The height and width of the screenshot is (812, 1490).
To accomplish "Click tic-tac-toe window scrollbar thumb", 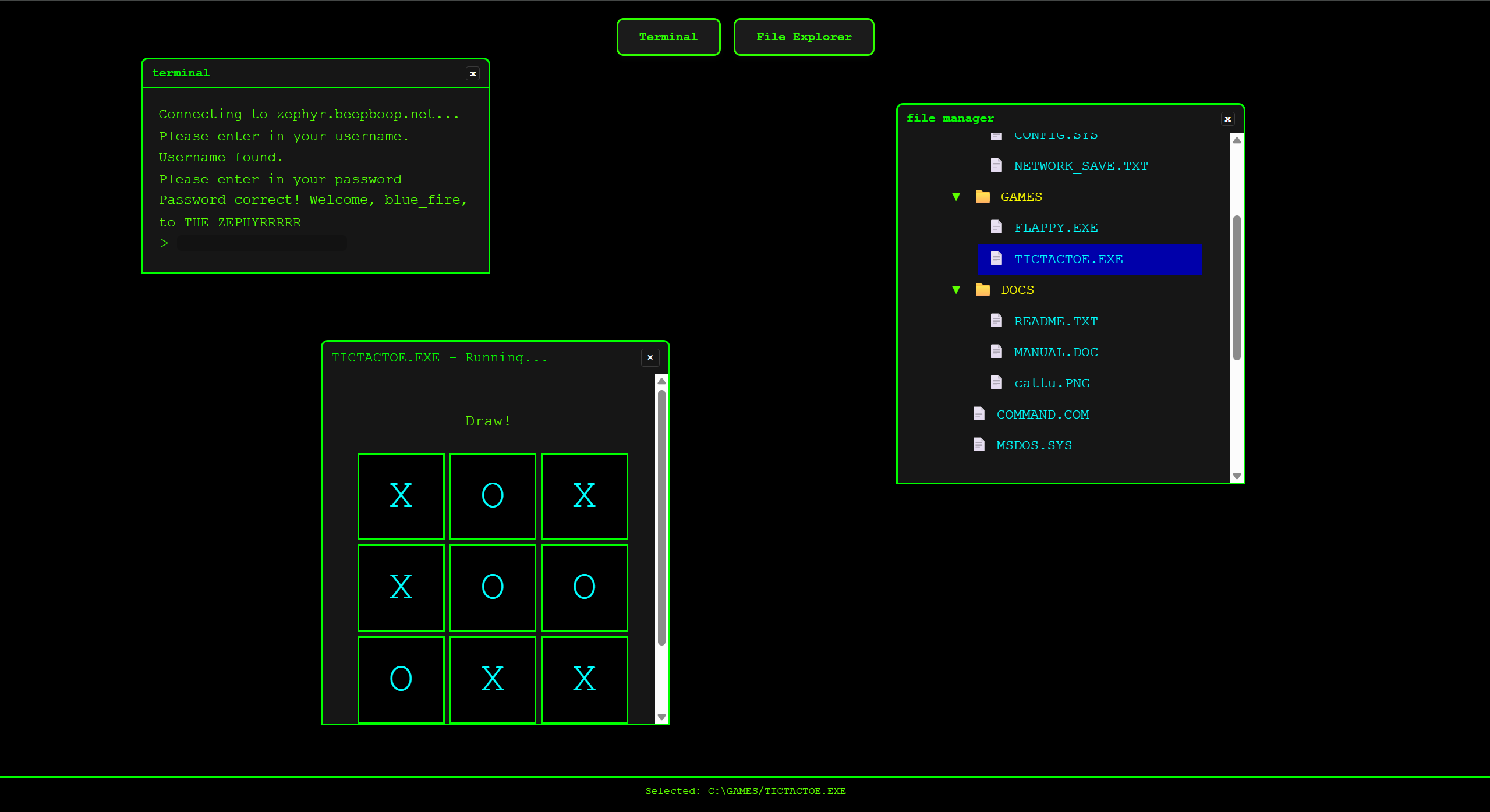I will 661,518.
